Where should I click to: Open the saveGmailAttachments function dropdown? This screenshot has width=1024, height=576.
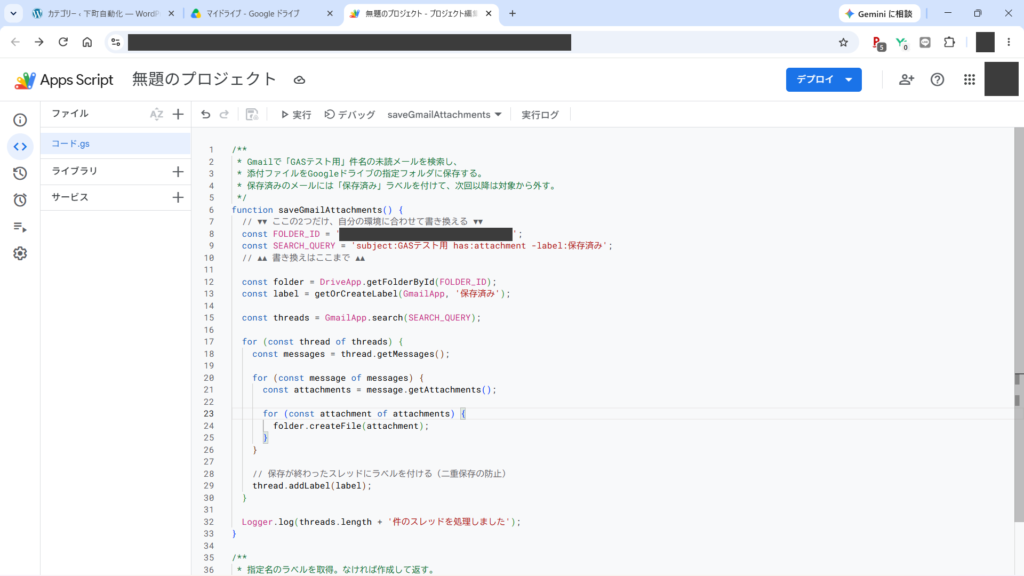pos(444,114)
